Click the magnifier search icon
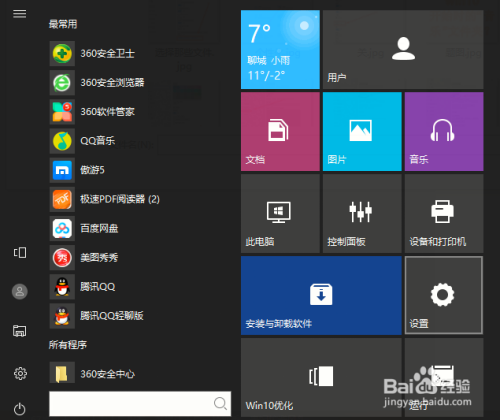The image size is (500, 420). tap(220, 404)
